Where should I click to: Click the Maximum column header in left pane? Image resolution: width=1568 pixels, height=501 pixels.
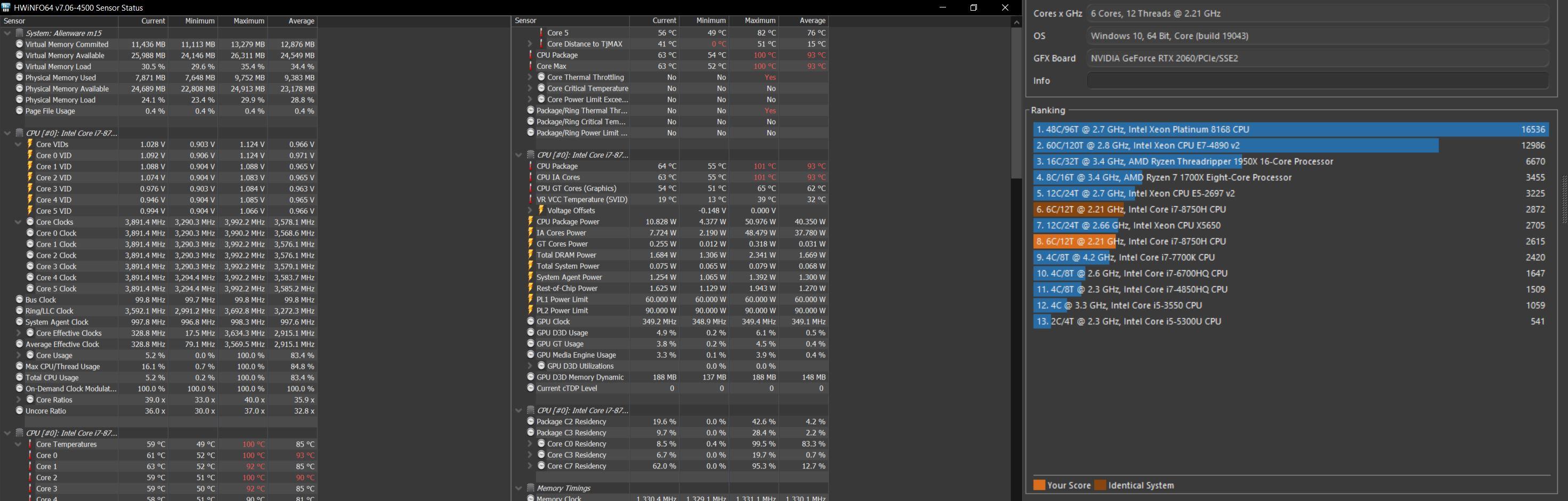249,21
